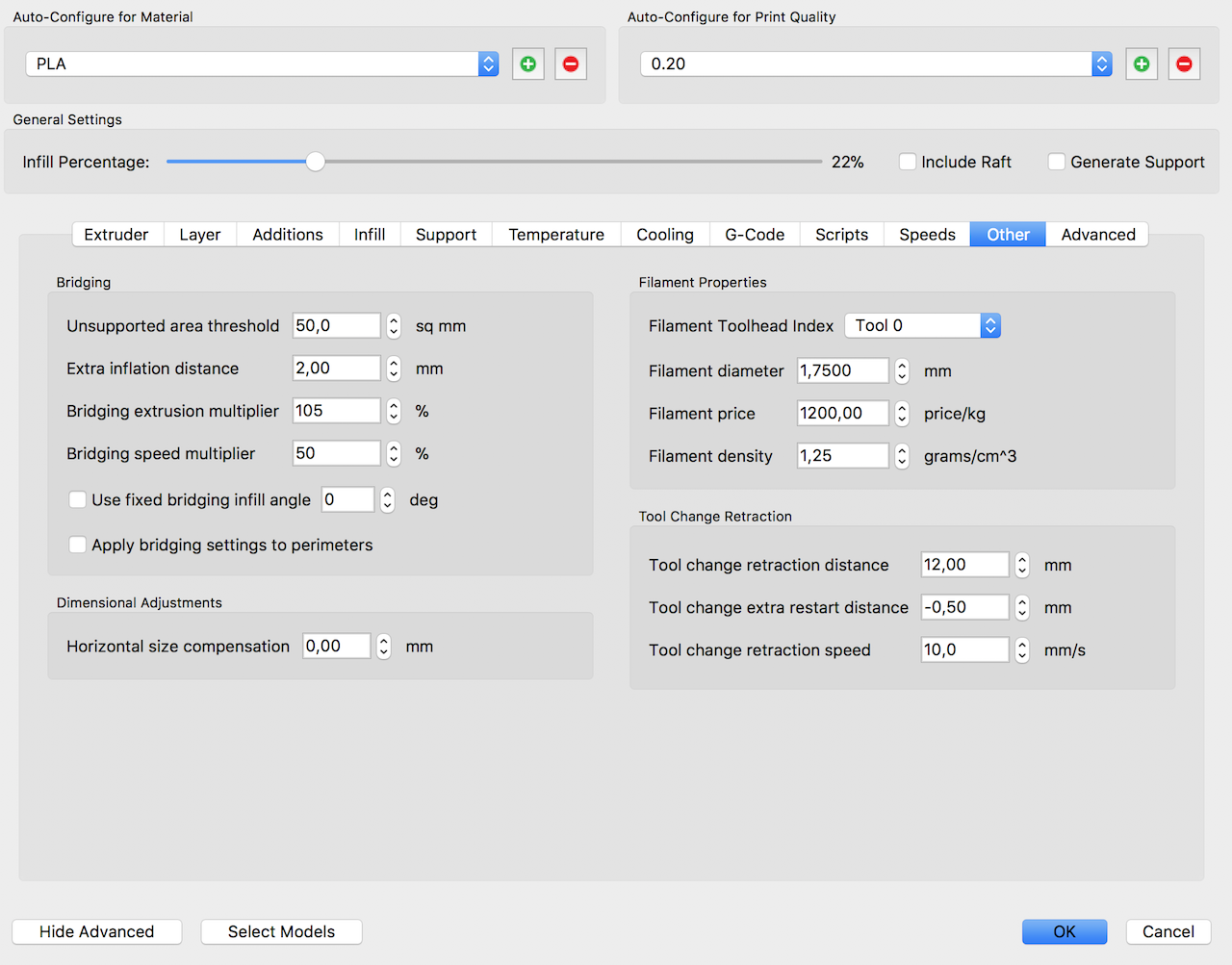
Task: Click stepper for Tool change retraction distance
Action: [1022, 566]
